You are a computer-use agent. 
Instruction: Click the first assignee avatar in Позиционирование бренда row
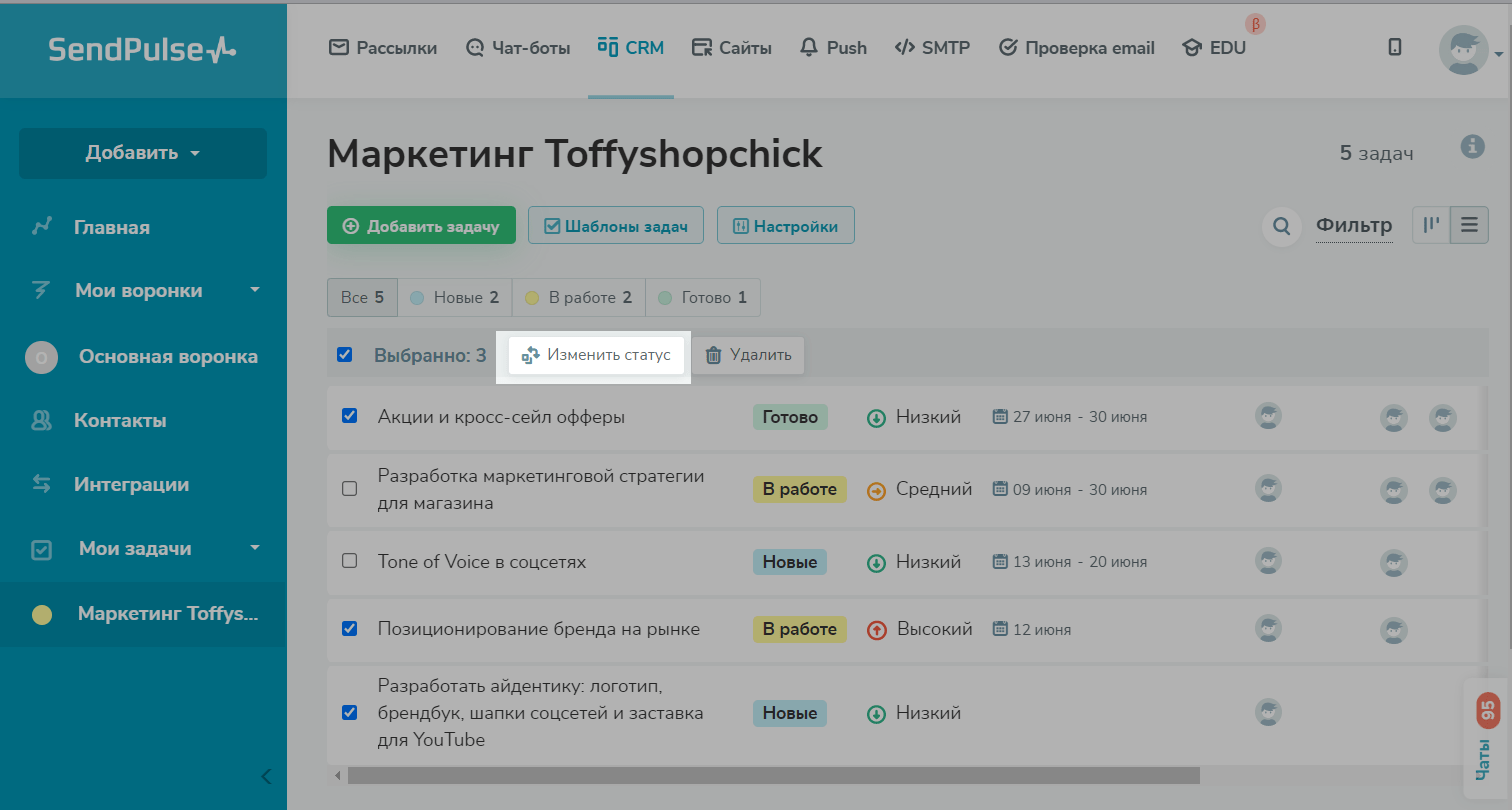[1268, 629]
